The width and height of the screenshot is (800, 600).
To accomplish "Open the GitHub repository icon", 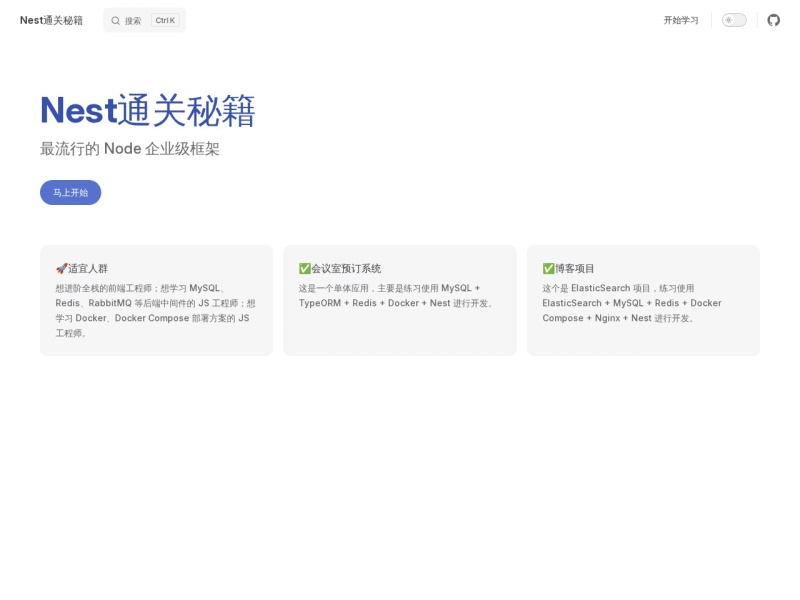I will 773,20.
